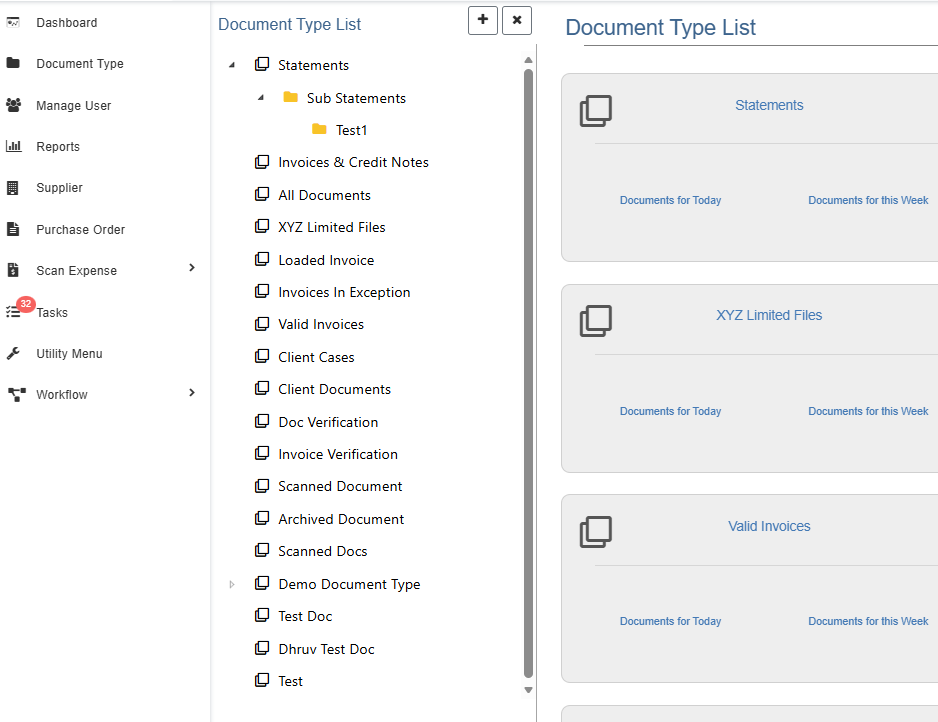Select Valid Invoices in the tree
Screen dimensions: 938x722
point(321,324)
